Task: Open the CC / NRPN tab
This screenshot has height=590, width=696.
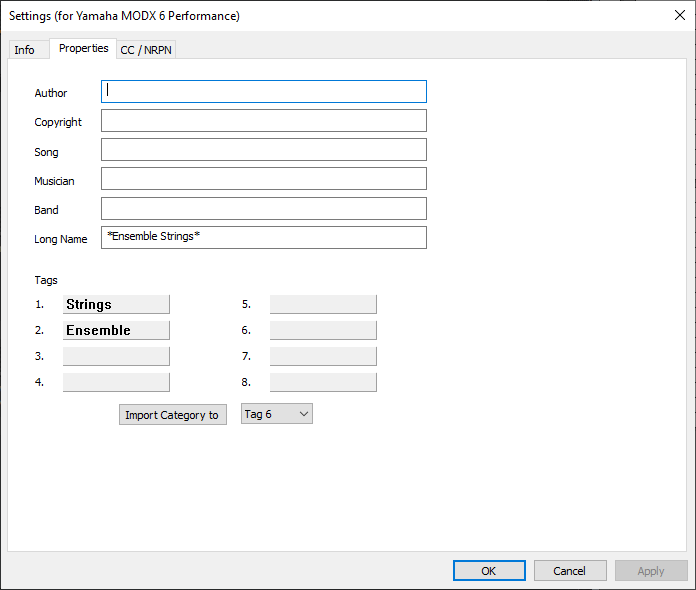Action: [146, 50]
